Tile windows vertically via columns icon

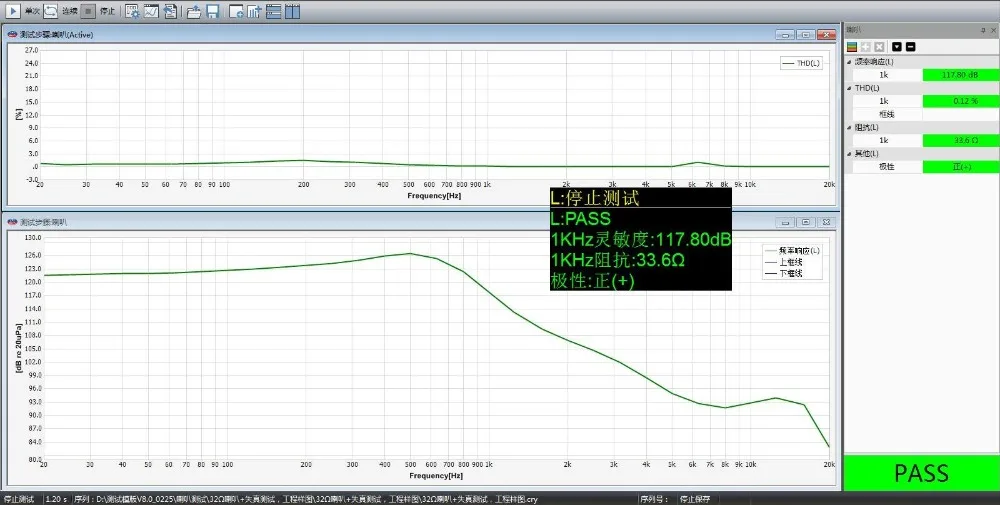[x=292, y=11]
